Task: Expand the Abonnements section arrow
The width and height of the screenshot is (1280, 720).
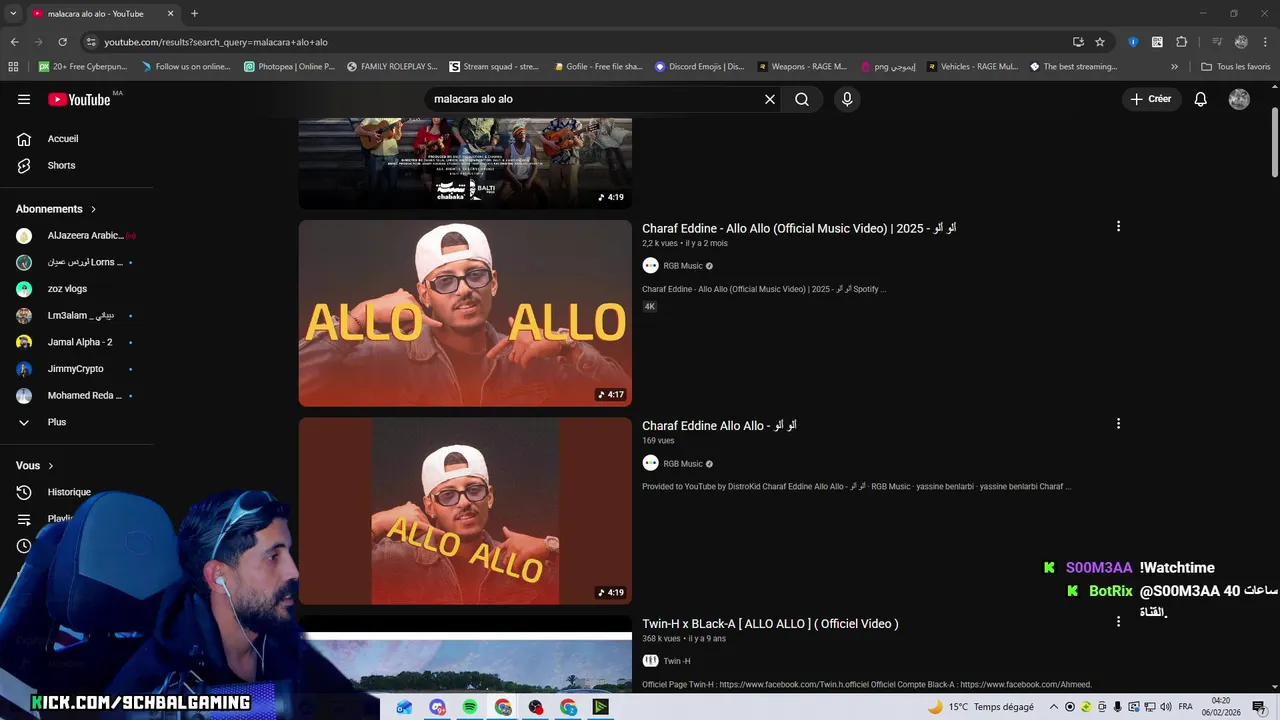Action: [93, 209]
